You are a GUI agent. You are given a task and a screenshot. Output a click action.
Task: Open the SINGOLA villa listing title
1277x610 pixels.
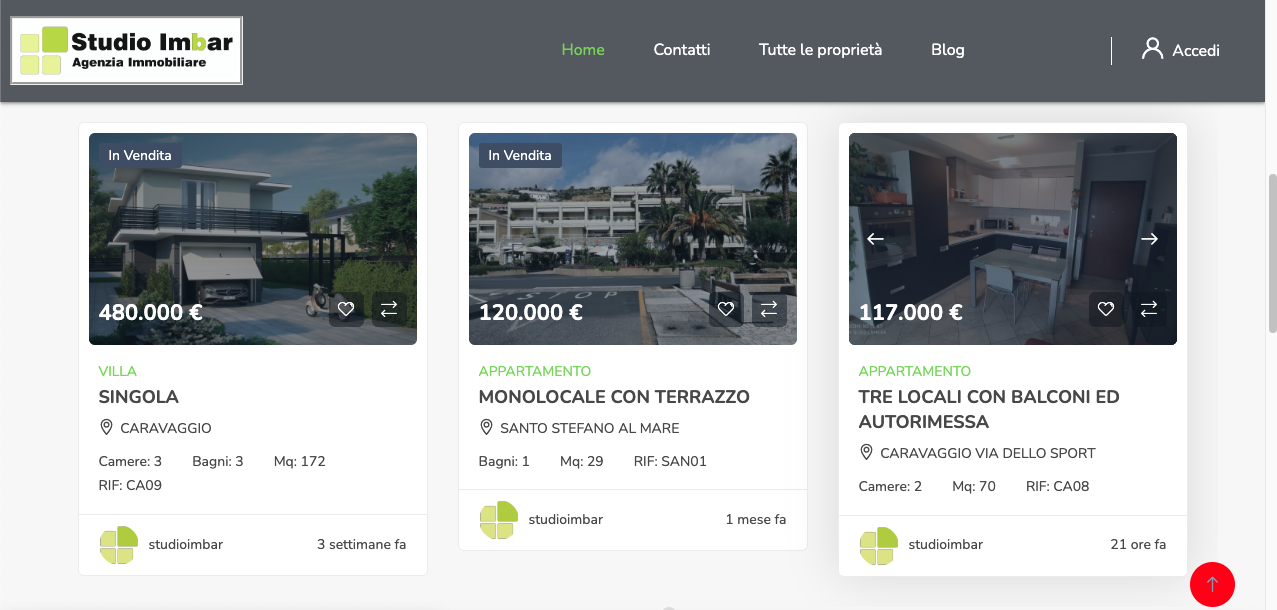point(139,397)
